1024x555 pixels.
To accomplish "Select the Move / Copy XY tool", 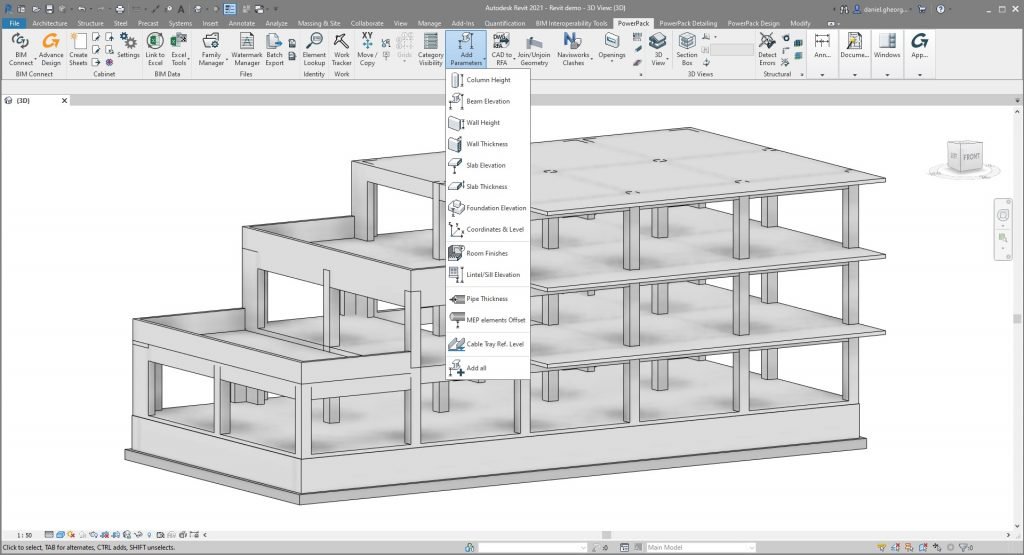I will click(x=367, y=50).
